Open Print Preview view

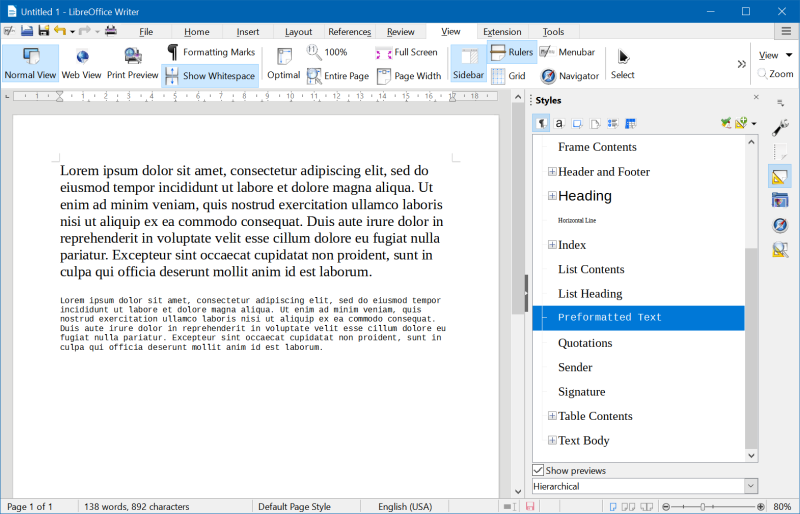pyautogui.click(x=132, y=63)
